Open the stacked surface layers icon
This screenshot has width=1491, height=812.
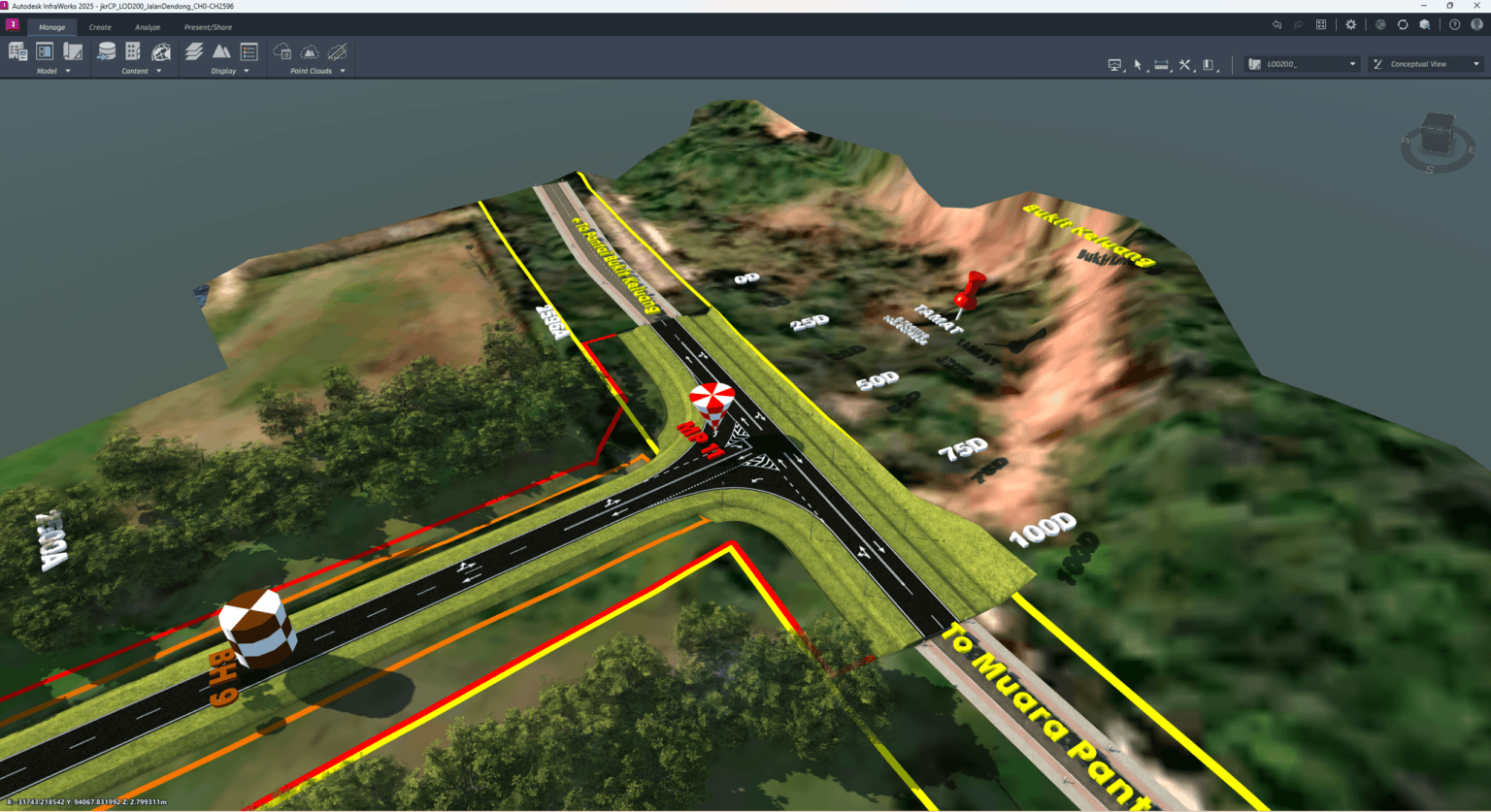(x=194, y=51)
